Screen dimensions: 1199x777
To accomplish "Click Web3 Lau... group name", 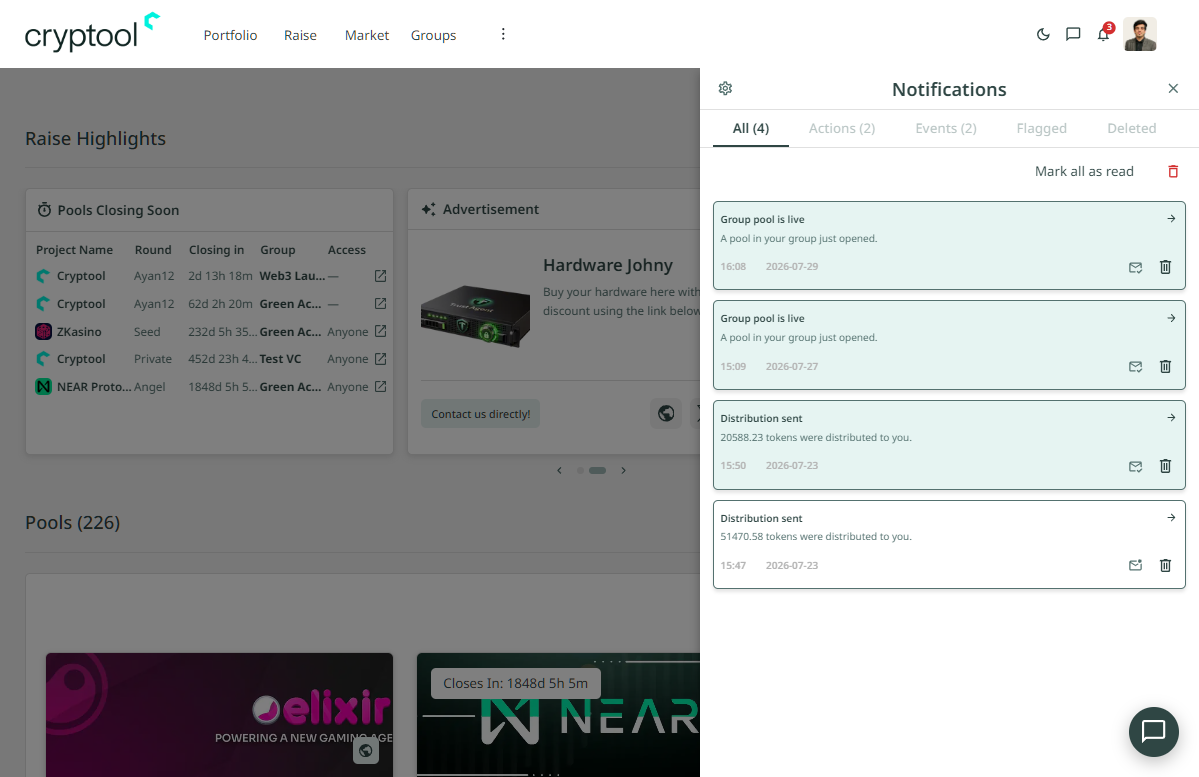I will point(292,276).
